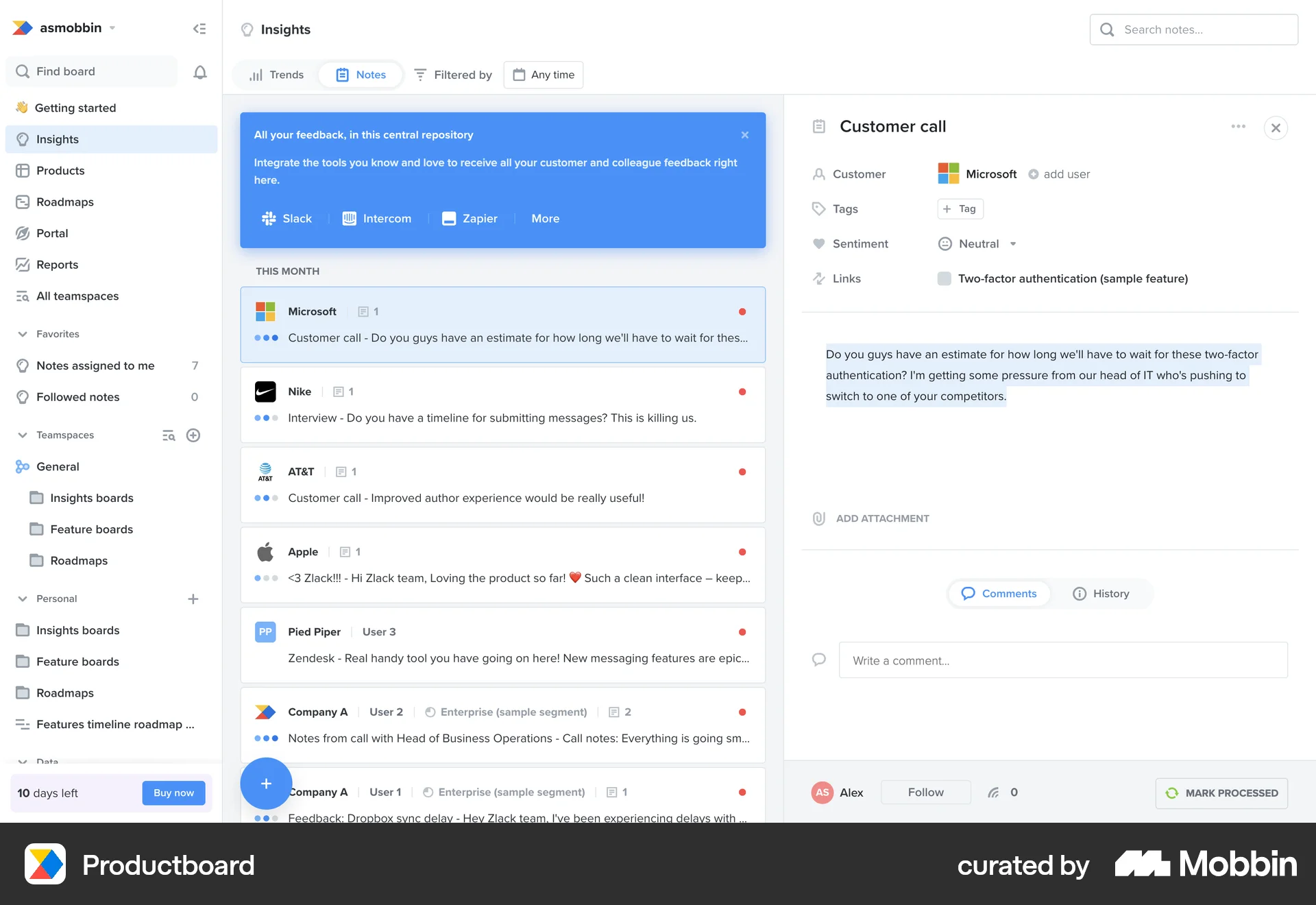The height and width of the screenshot is (905, 1316).
Task: Collapse the Favorites section
Action: (x=23, y=334)
